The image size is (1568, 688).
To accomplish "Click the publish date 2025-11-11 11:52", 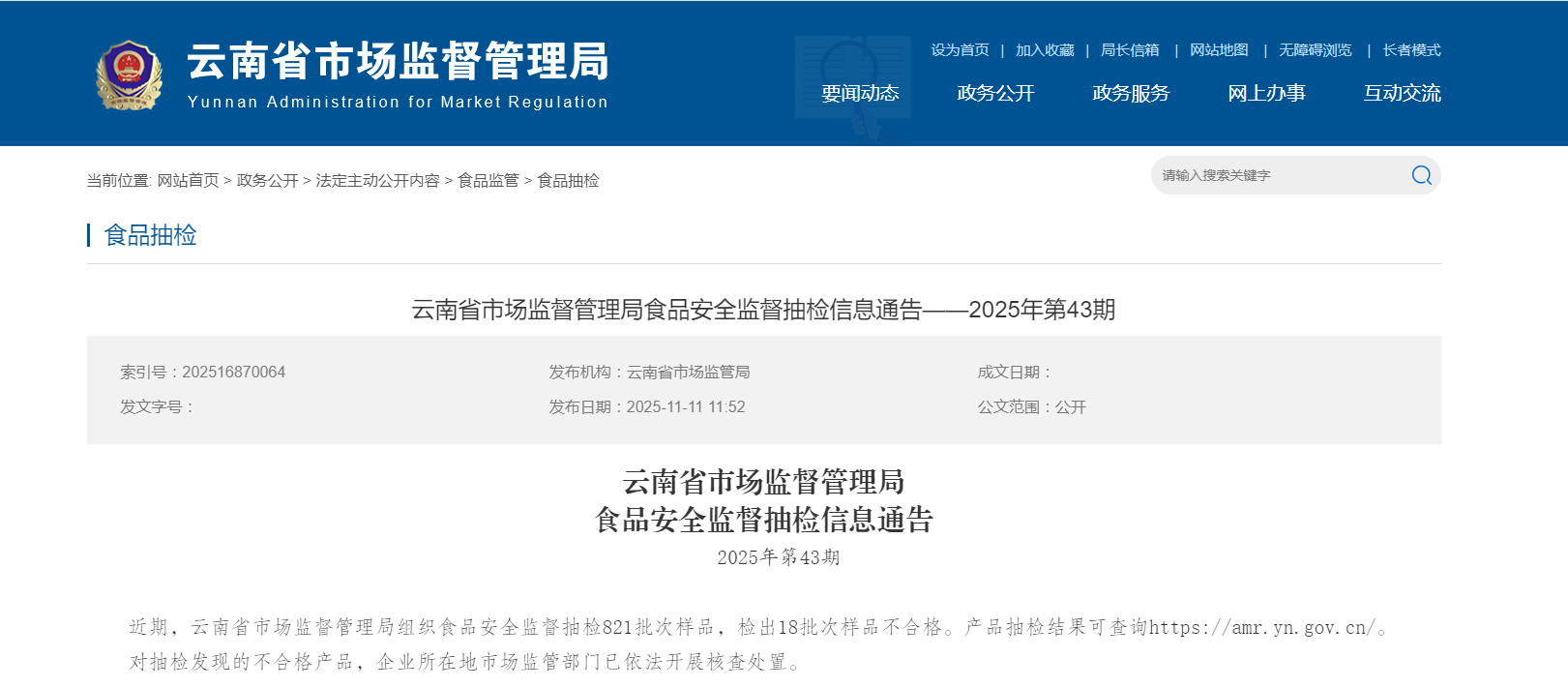I will [686, 407].
